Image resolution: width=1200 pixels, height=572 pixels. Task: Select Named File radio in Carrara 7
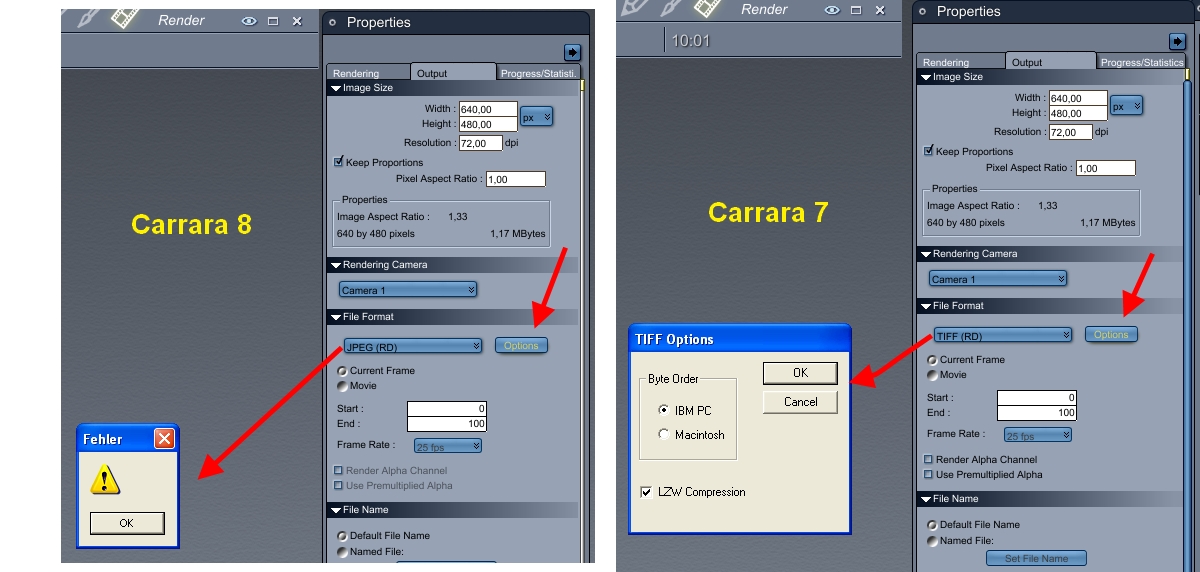pos(933,541)
